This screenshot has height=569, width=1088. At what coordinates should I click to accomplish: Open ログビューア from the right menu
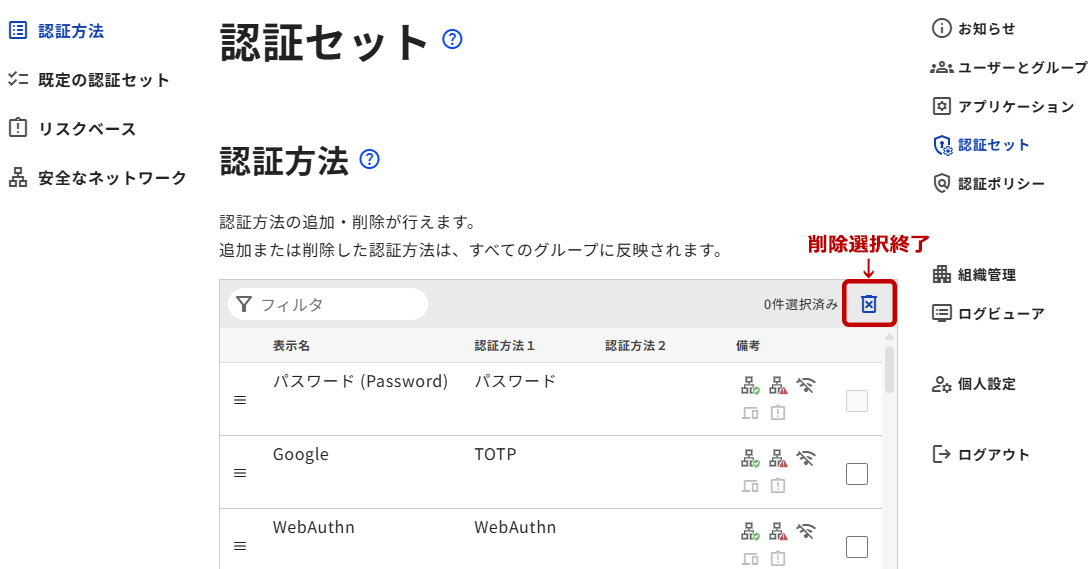[x=1000, y=313]
